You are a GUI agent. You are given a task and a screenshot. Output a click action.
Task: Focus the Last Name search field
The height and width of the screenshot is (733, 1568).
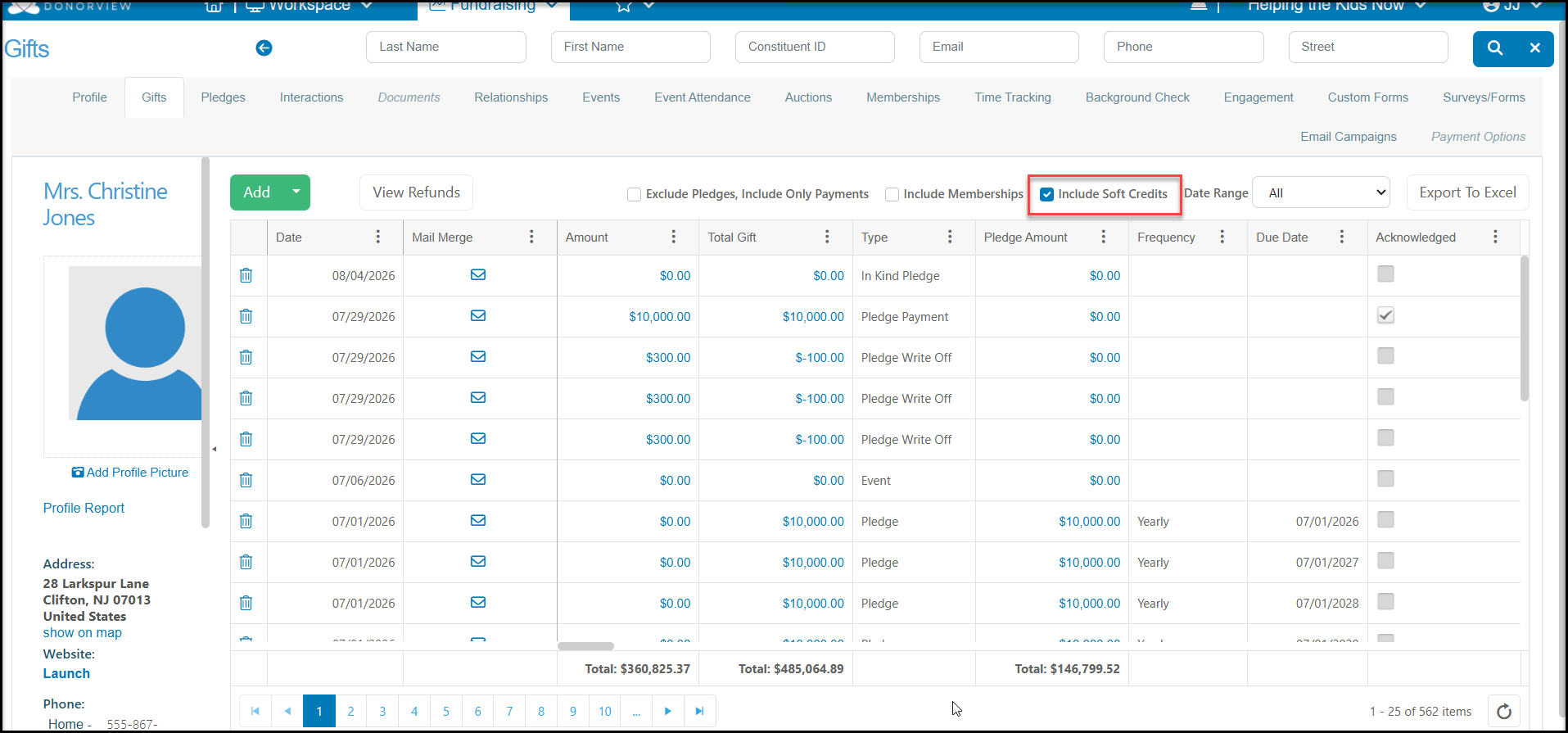pos(446,48)
